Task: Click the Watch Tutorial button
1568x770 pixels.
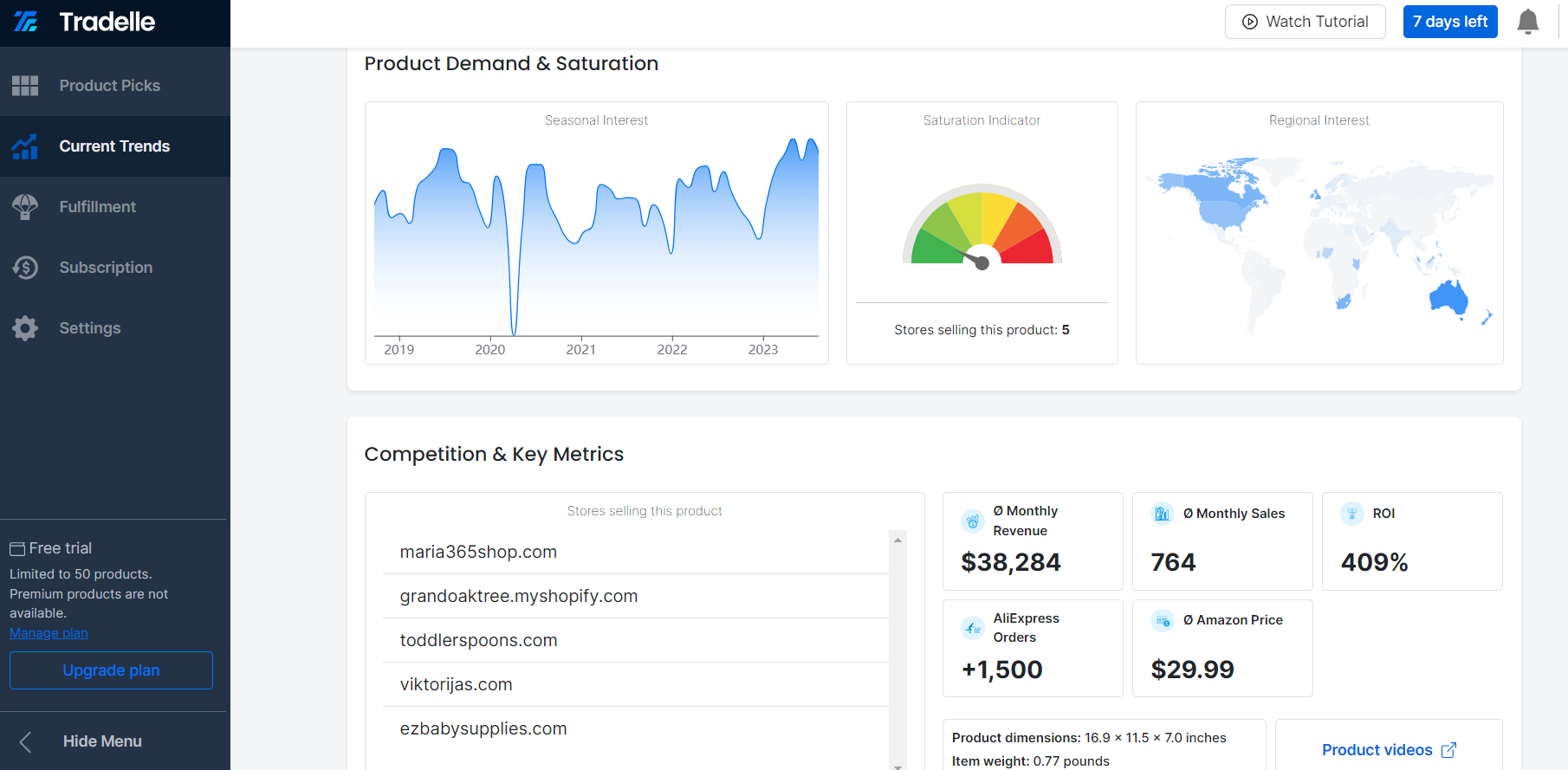Action: point(1306,22)
